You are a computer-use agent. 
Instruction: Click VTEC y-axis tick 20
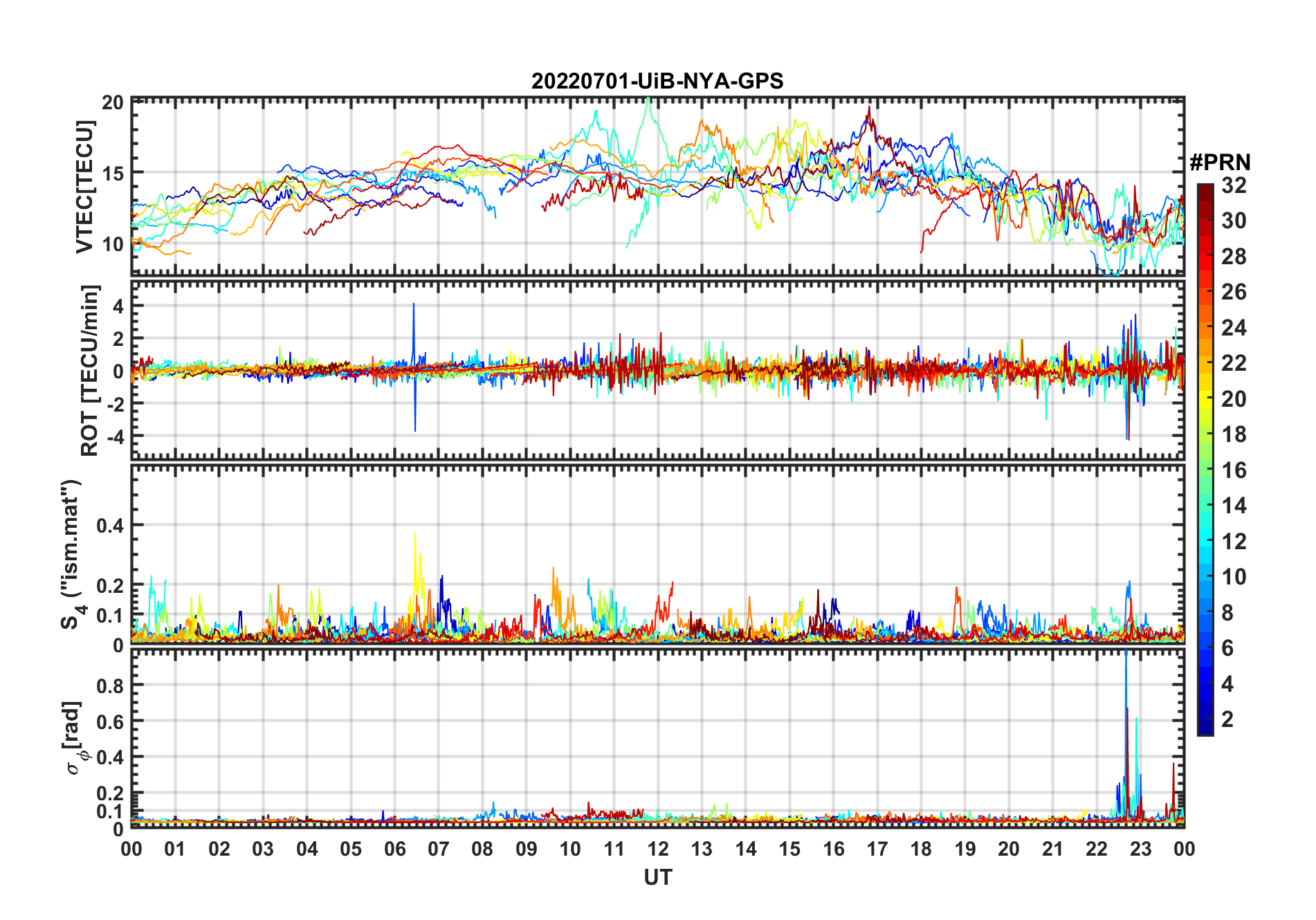tap(113, 103)
